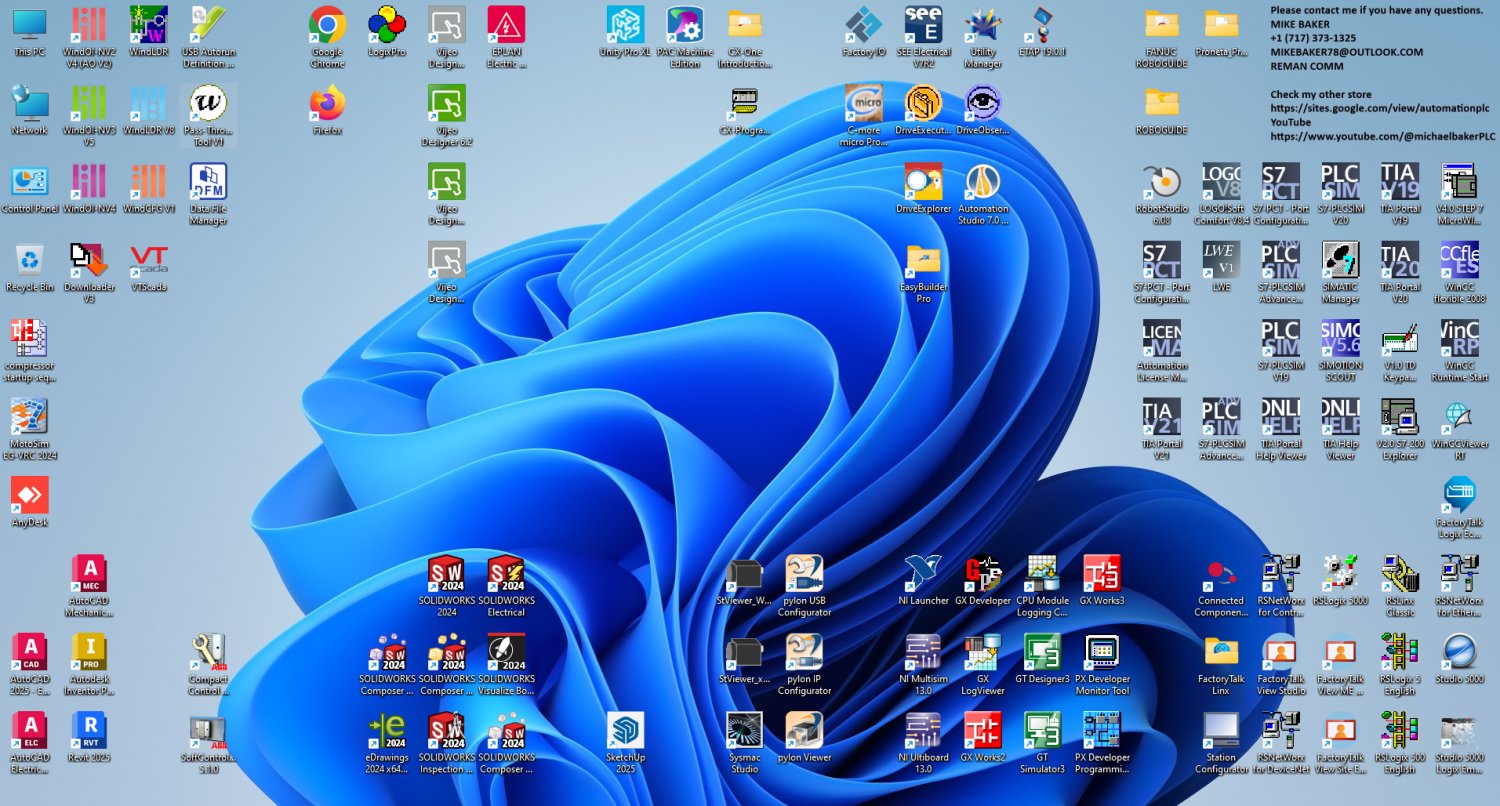Launch EPLAN Electric
Screen dimensions: 1500x806
coord(507,37)
